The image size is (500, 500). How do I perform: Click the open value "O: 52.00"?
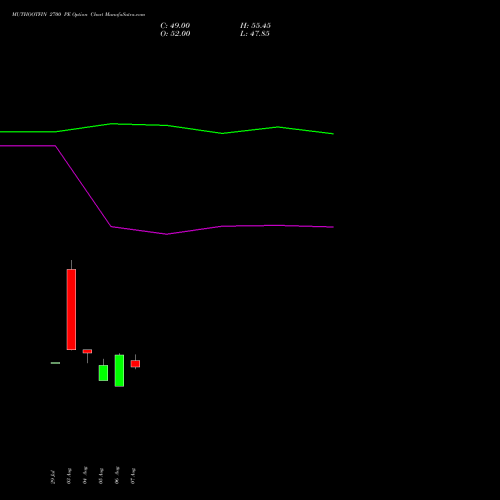pyautogui.click(x=175, y=34)
